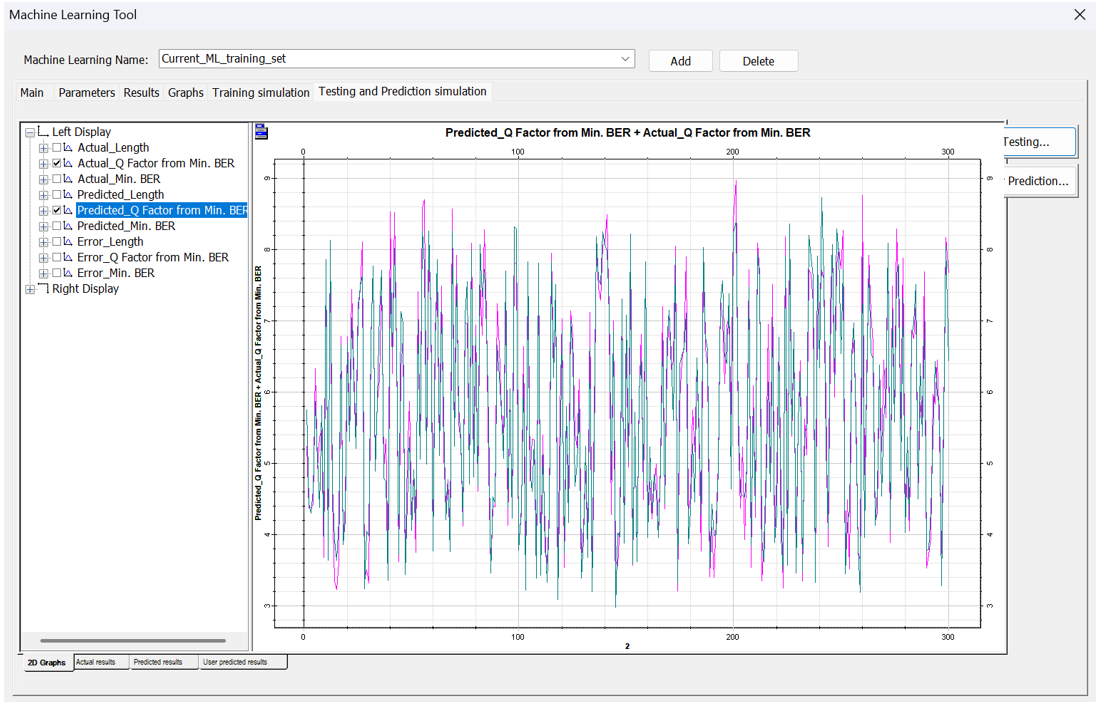Image resolution: width=1098 pixels, height=702 pixels.
Task: Click the Delete button
Action: (x=758, y=61)
